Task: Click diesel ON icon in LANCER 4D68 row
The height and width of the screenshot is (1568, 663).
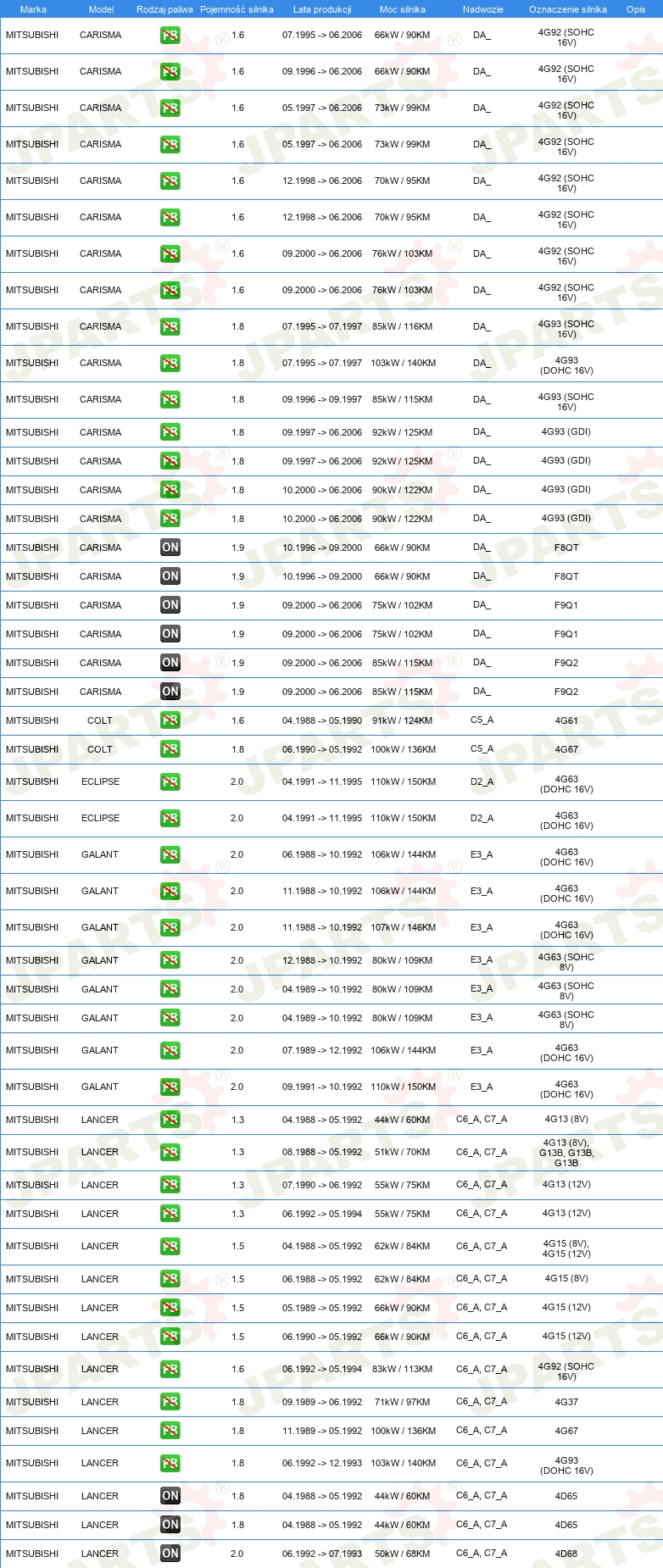Action: (170, 1554)
